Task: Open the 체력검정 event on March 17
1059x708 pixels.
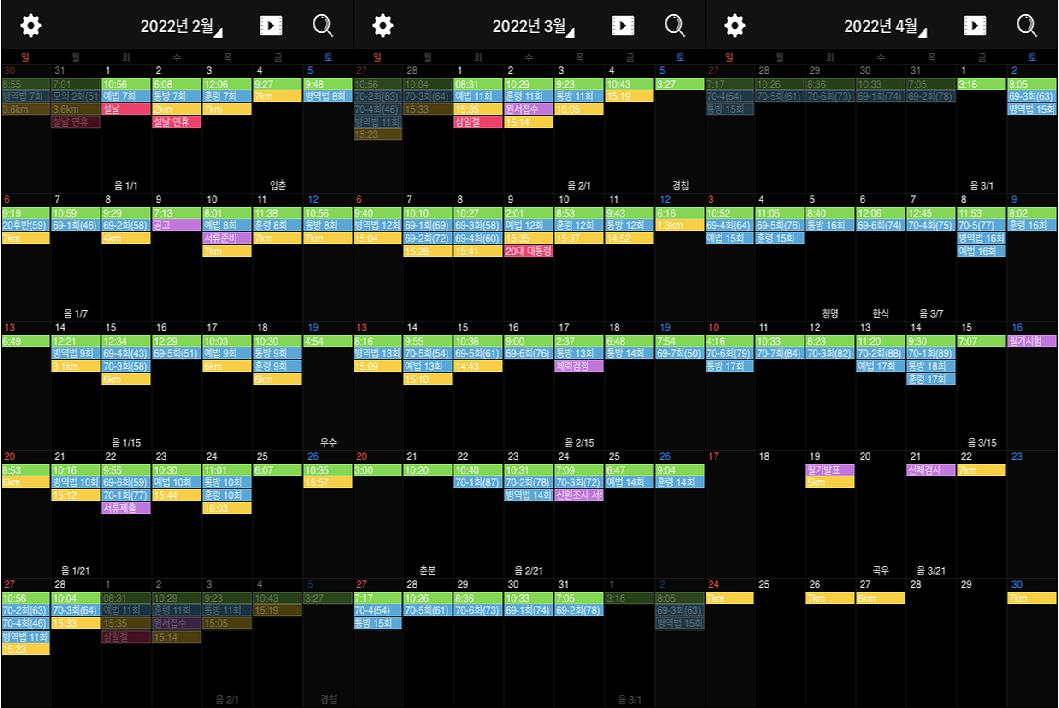Action: click(x=578, y=366)
